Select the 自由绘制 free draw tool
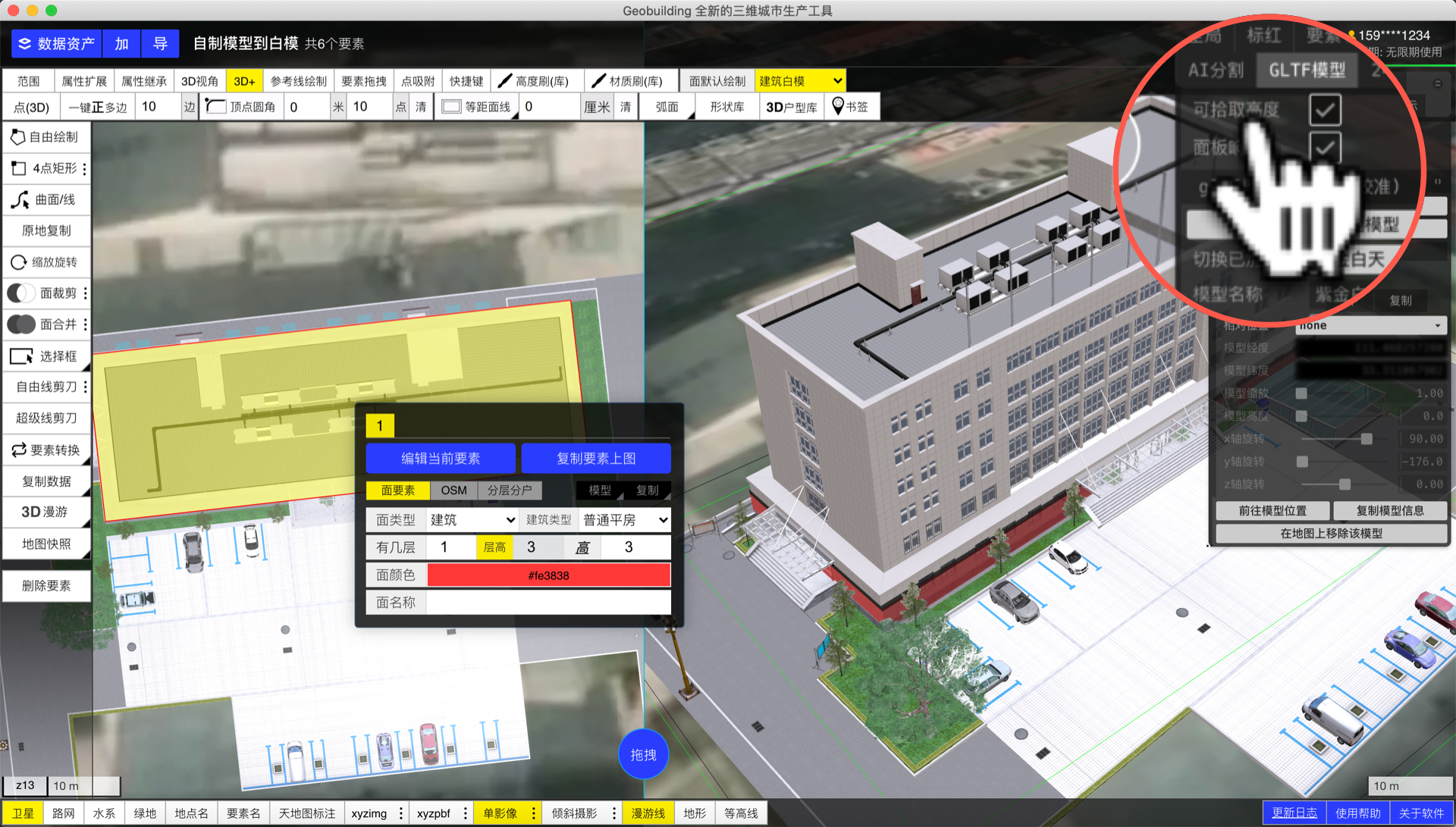The height and width of the screenshot is (827, 1456). coord(45,137)
